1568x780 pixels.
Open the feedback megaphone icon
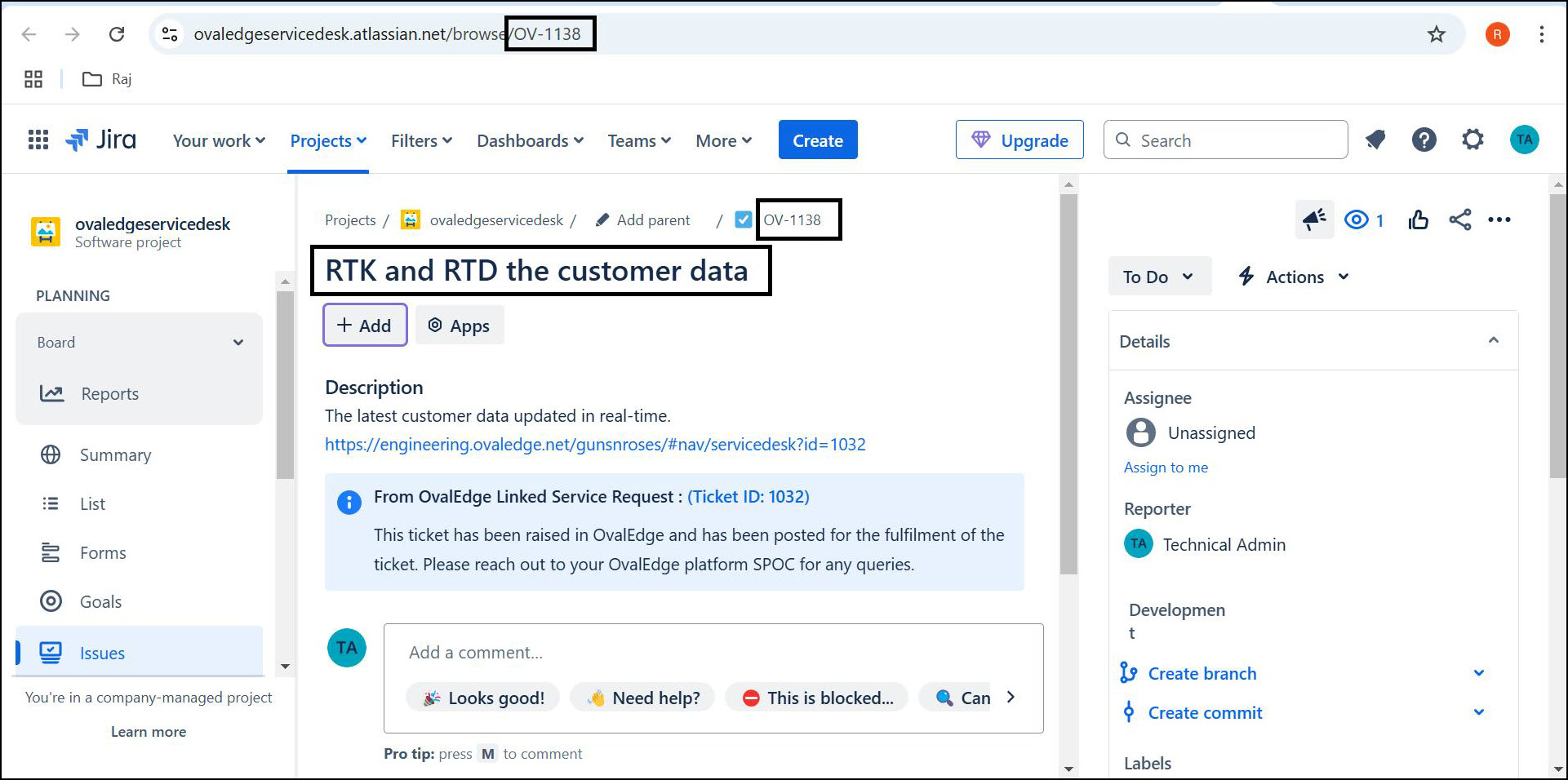1314,219
